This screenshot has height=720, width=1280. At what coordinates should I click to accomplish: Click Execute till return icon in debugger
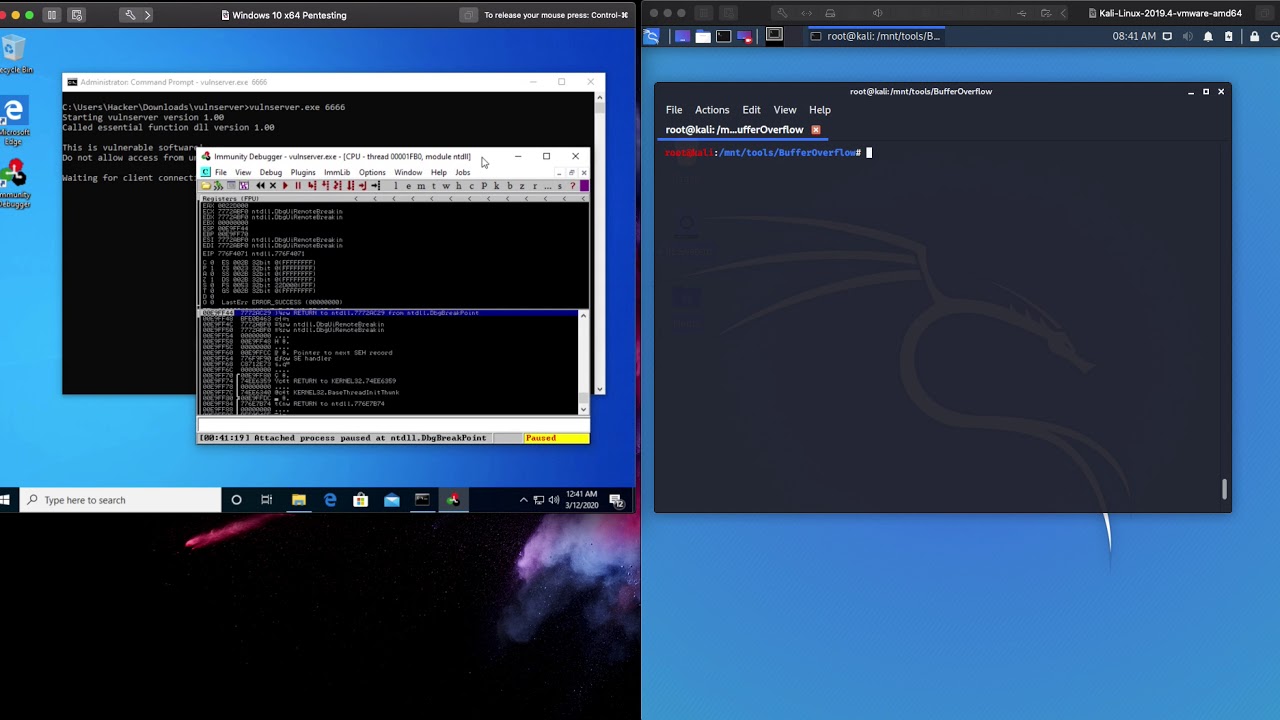coord(362,186)
